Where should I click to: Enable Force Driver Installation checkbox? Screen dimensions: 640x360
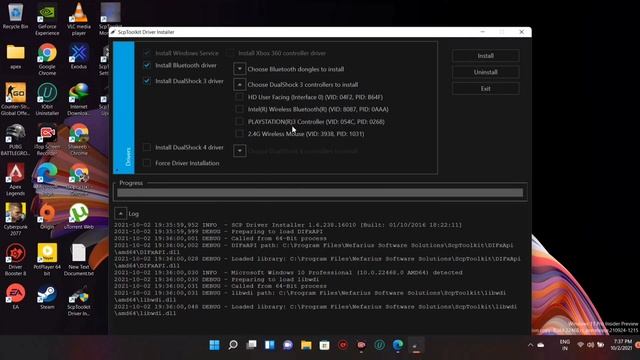click(x=147, y=163)
